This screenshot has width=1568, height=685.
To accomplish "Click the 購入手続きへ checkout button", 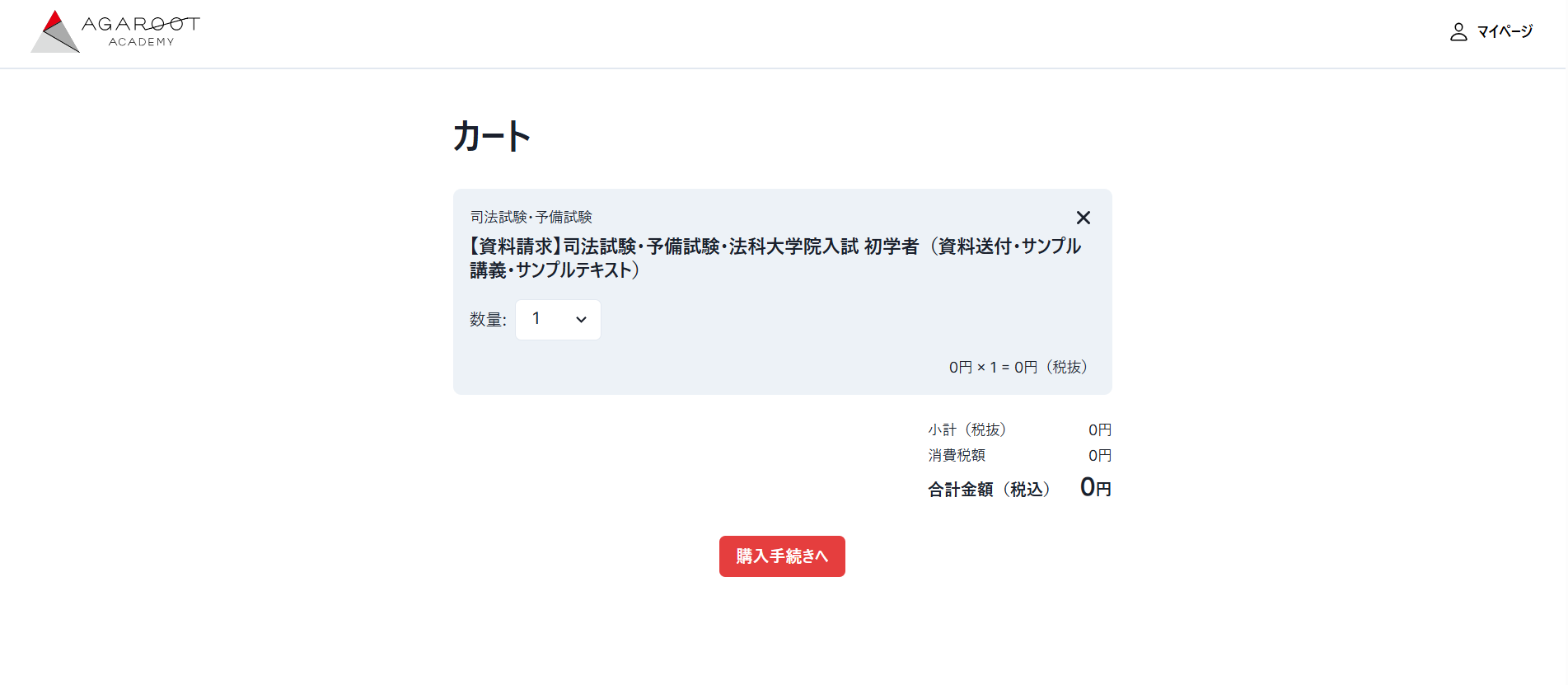I will 781,556.
